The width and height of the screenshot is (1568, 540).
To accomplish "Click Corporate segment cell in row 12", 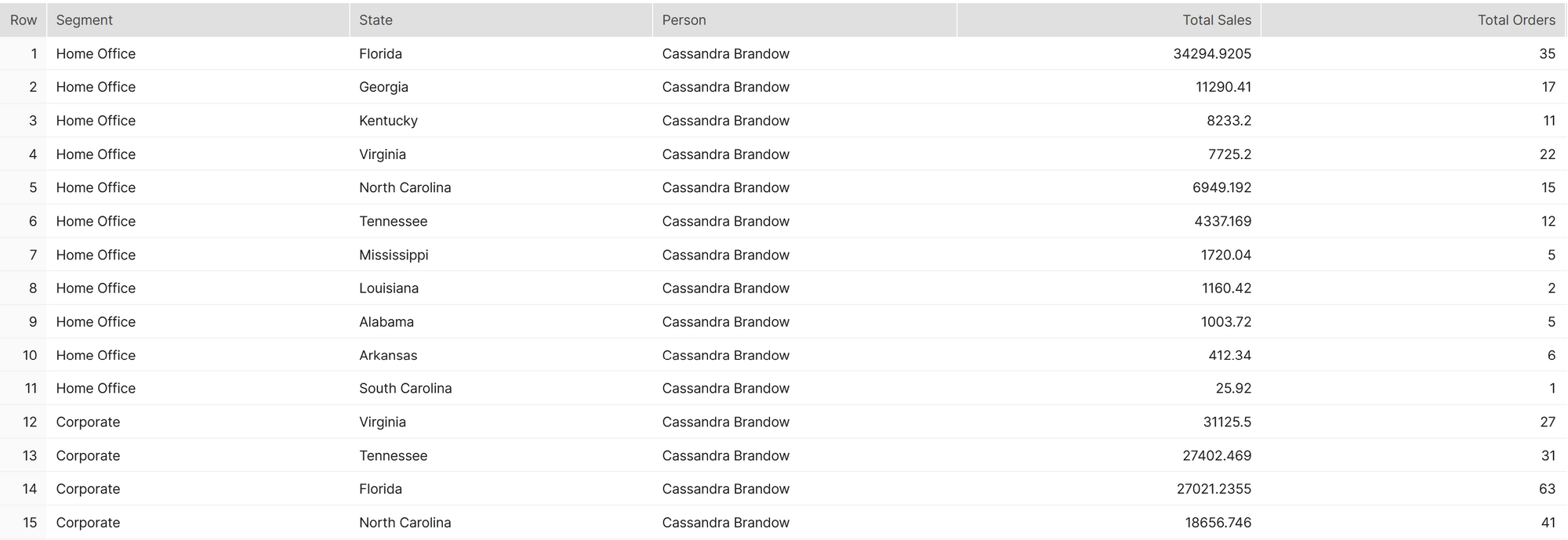I will click(x=88, y=422).
